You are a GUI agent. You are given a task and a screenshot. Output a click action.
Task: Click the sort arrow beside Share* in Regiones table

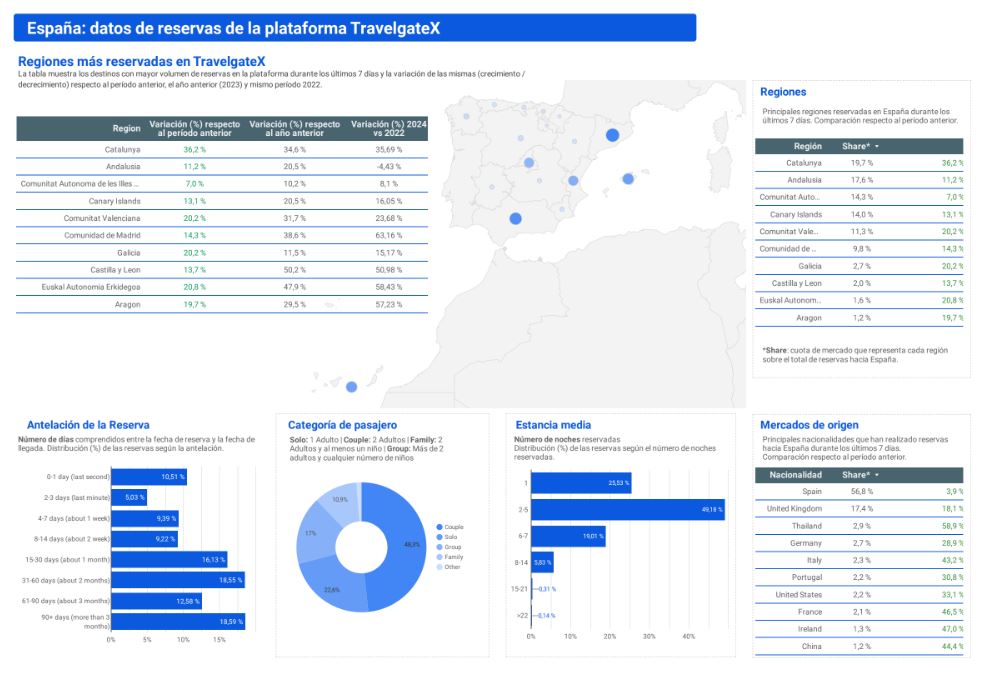tap(877, 147)
